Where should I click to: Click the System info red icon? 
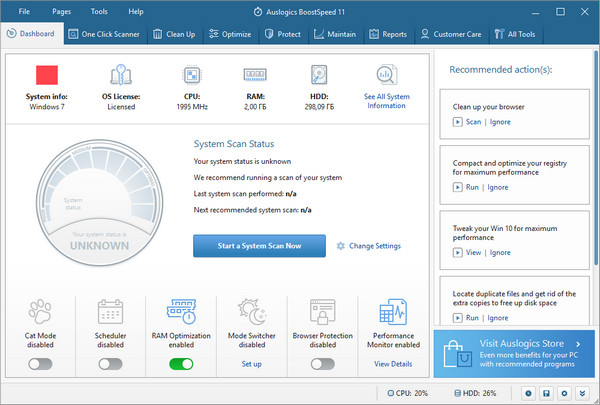[49, 75]
